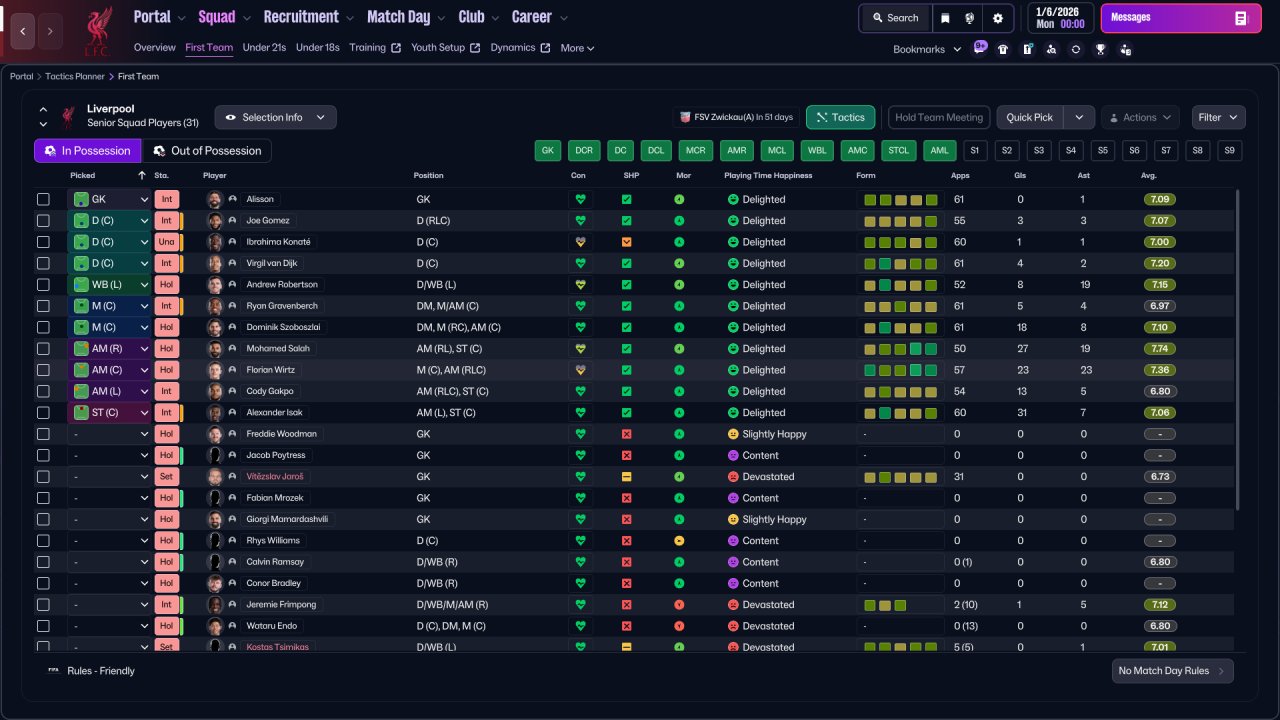This screenshot has height=720, width=1280.
Task: Click the trophy icon in the bookmarks bar
Action: (1101, 49)
